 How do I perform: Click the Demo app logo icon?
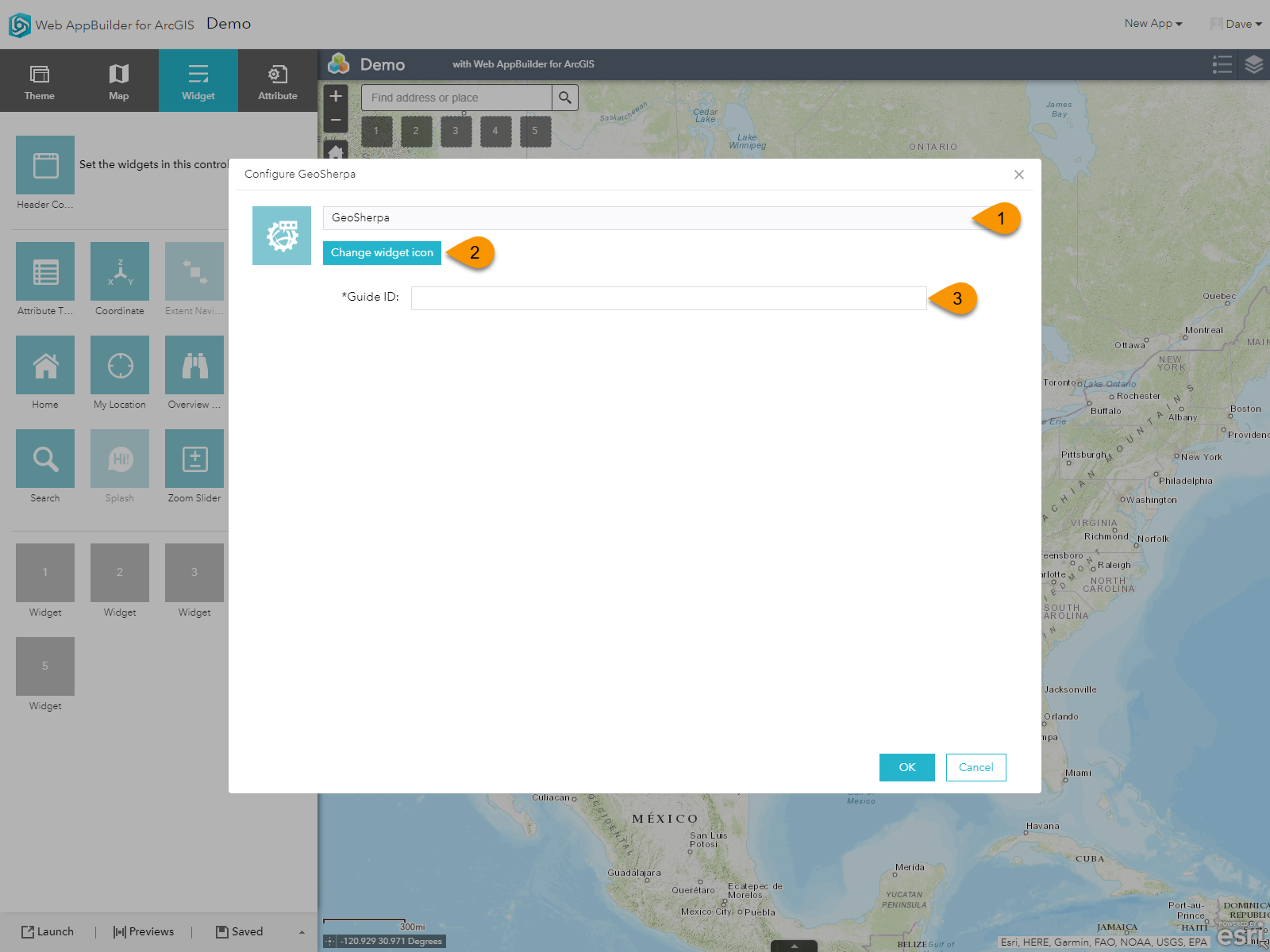339,63
